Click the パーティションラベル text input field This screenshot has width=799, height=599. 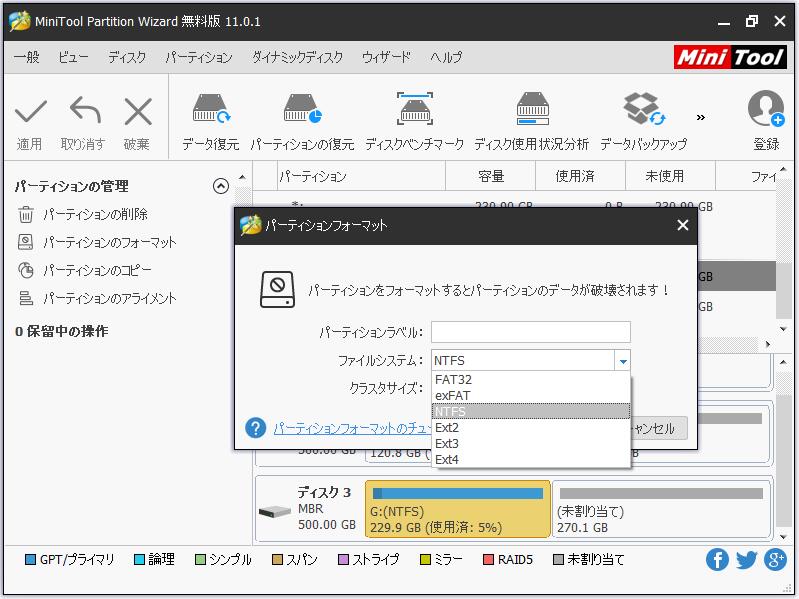click(x=530, y=332)
